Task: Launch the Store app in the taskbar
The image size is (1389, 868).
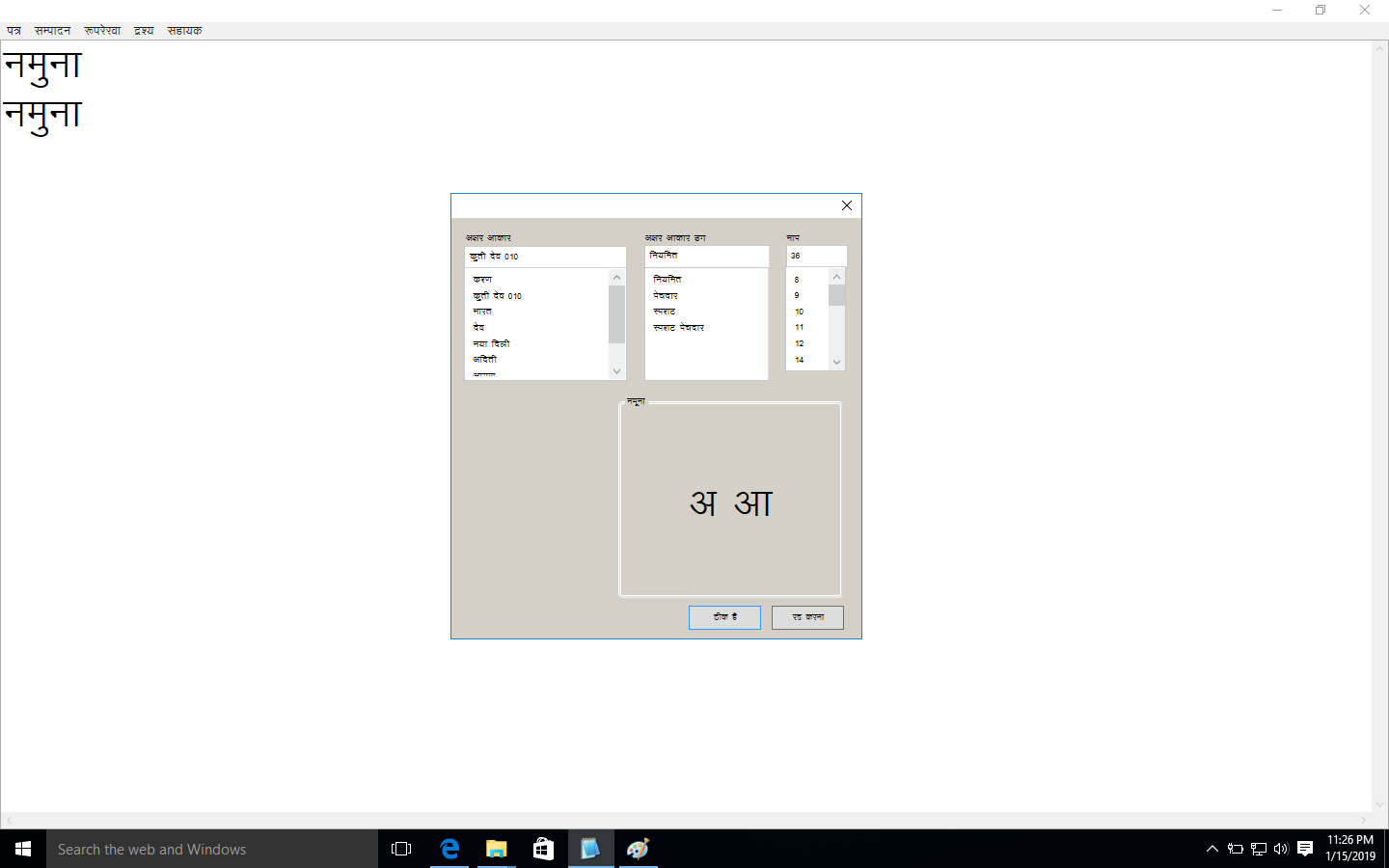Action: point(543,849)
